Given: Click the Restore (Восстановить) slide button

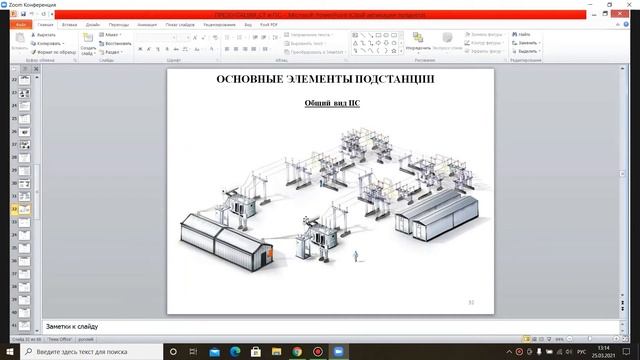Looking at the screenshot, I should click(x=115, y=43).
